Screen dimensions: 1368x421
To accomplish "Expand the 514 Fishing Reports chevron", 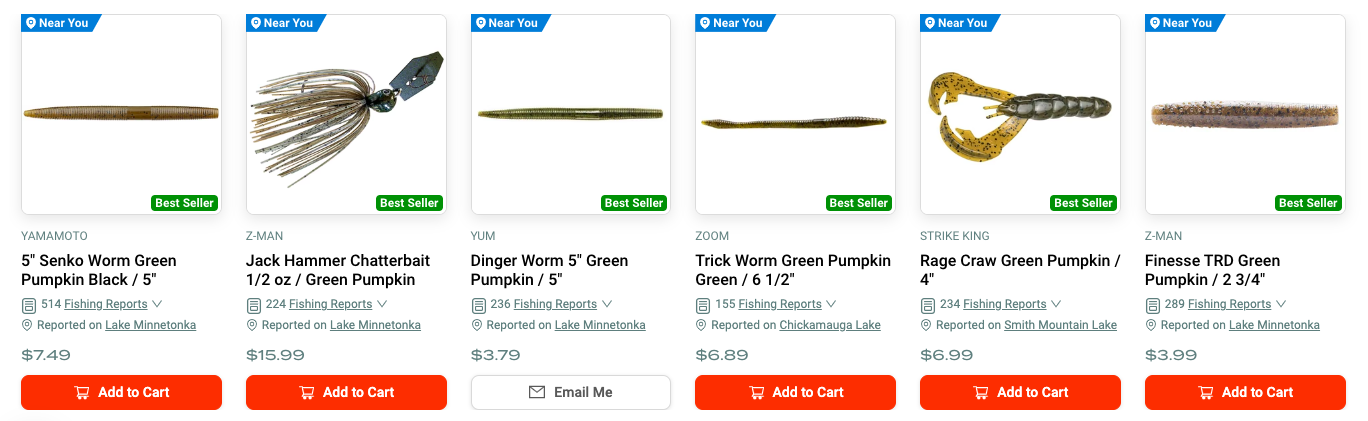I will (x=158, y=304).
